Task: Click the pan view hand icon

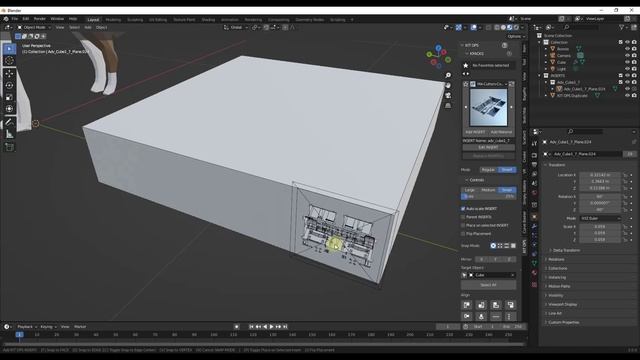Action: click(448, 85)
